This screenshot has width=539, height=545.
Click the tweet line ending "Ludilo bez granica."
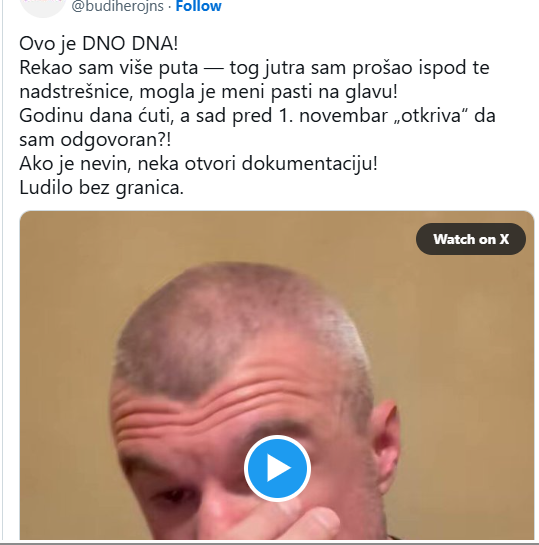point(101,188)
